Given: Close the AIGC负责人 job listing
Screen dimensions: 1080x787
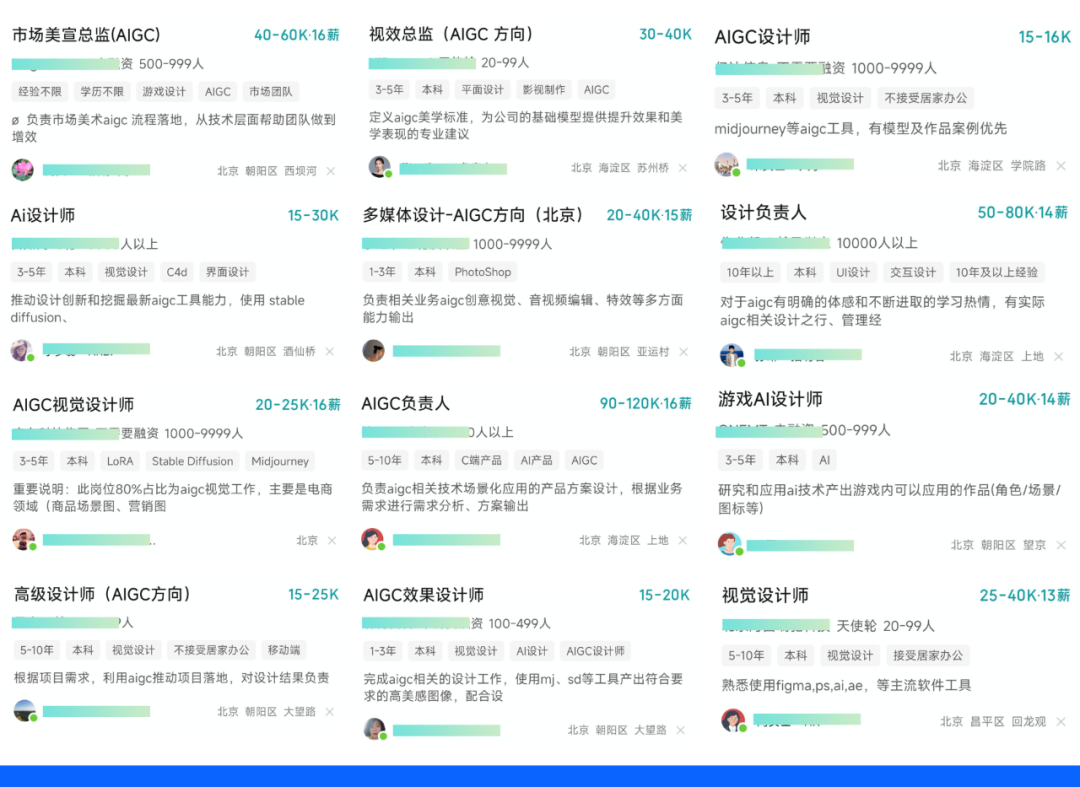Looking at the screenshot, I should click(x=683, y=541).
